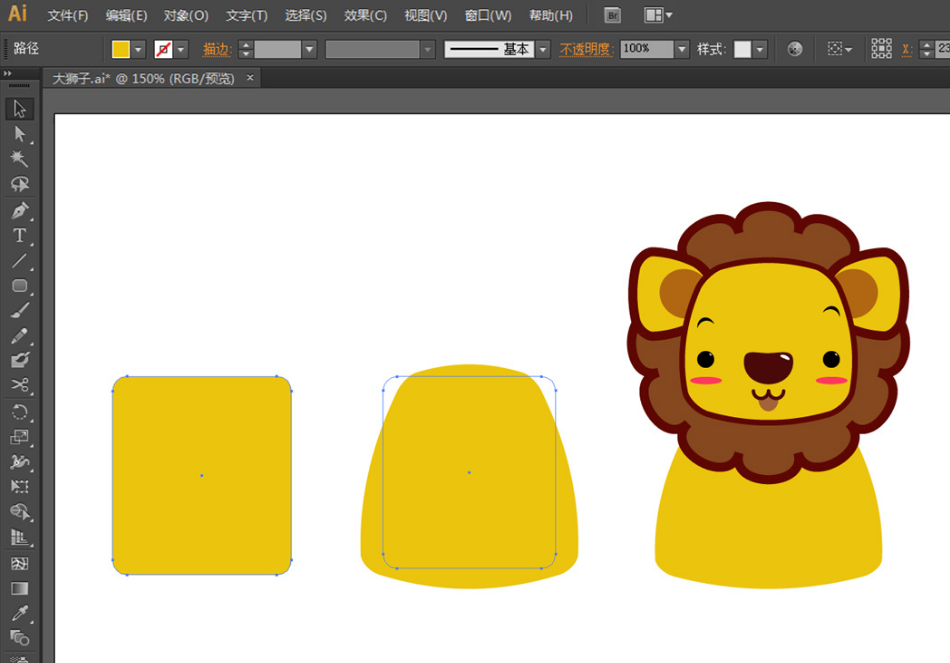
Task: Select the Type tool
Action: [19, 236]
